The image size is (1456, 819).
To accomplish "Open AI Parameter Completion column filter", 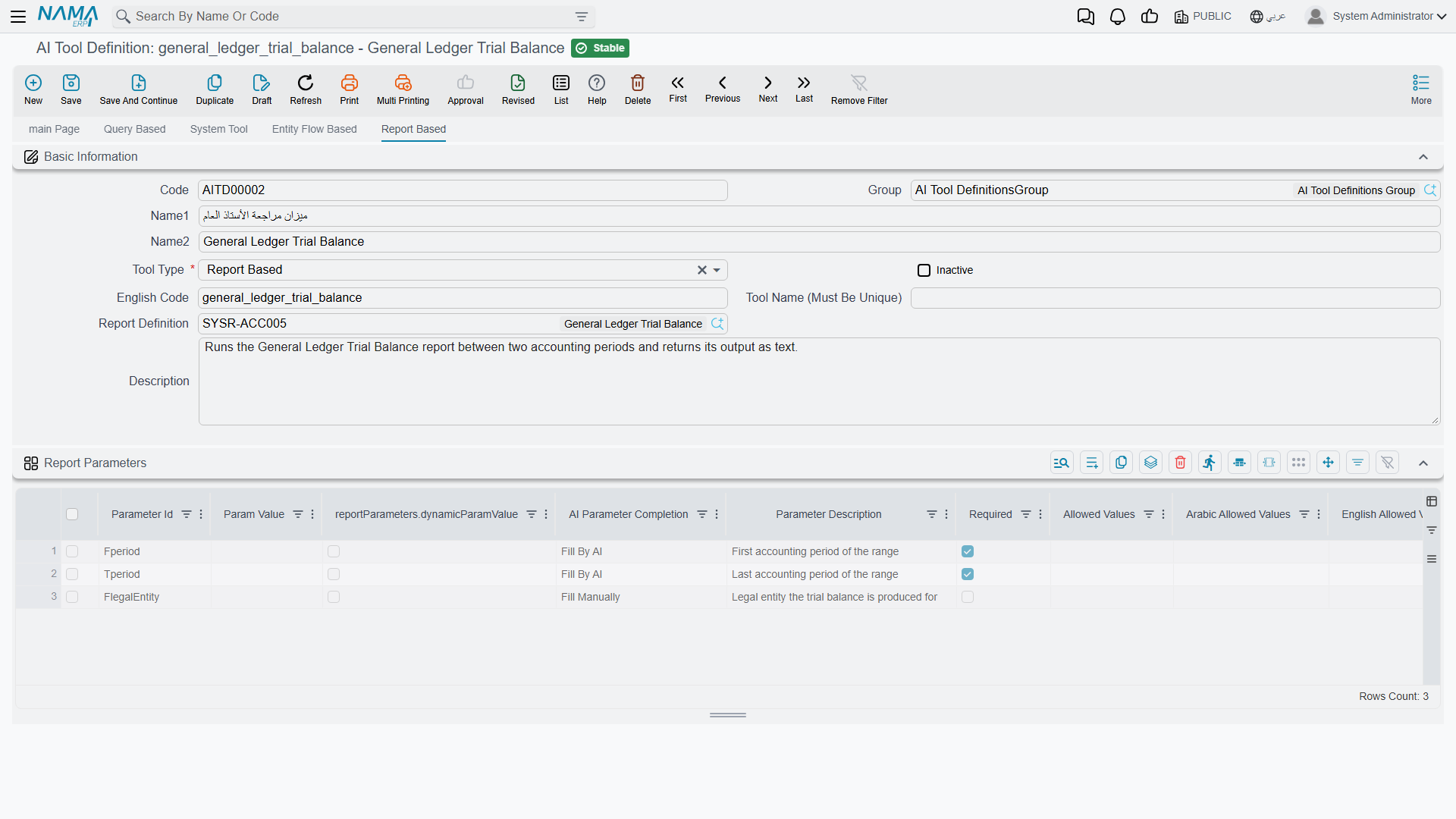I will click(x=702, y=514).
